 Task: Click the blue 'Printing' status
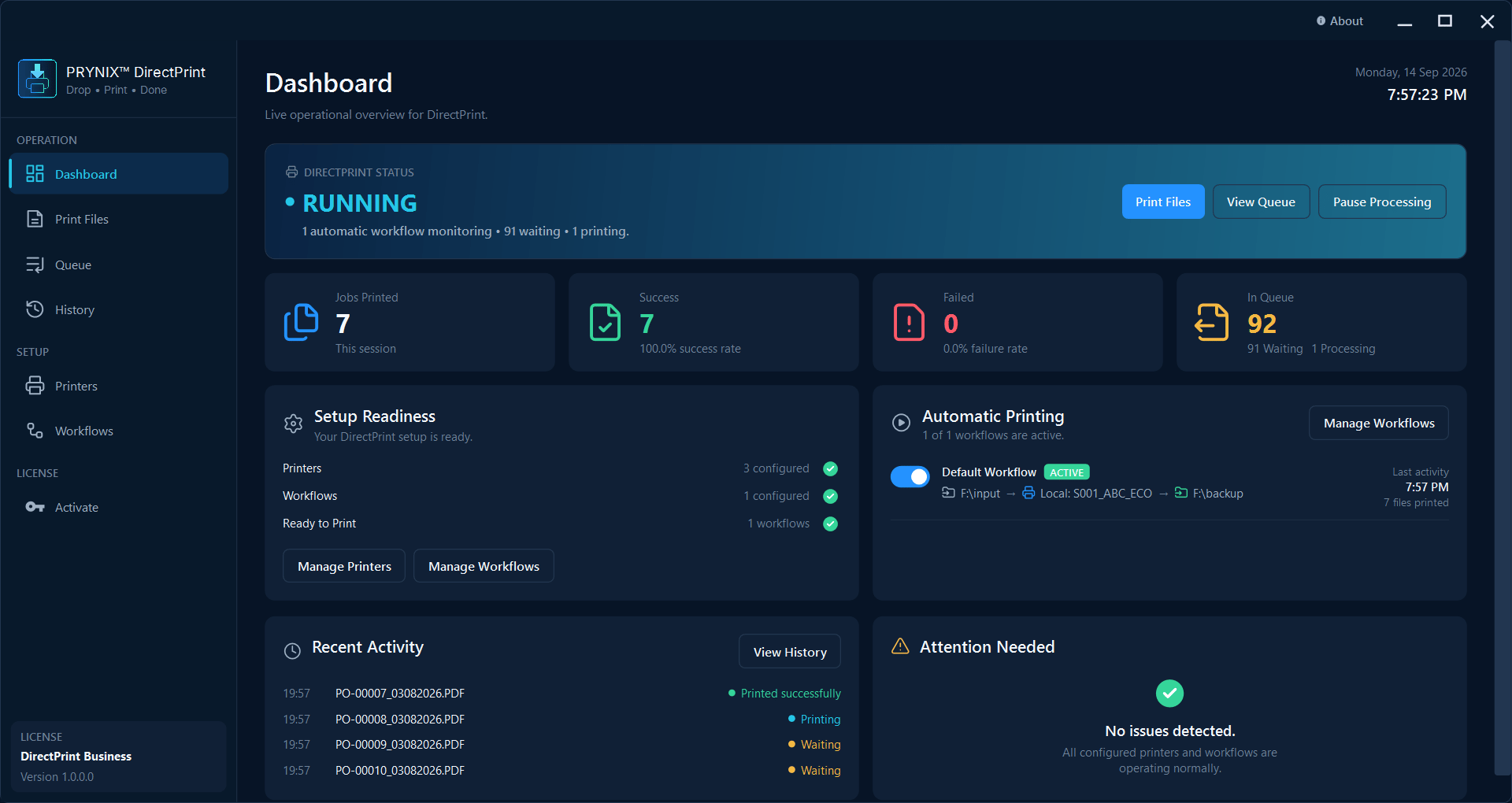click(821, 720)
